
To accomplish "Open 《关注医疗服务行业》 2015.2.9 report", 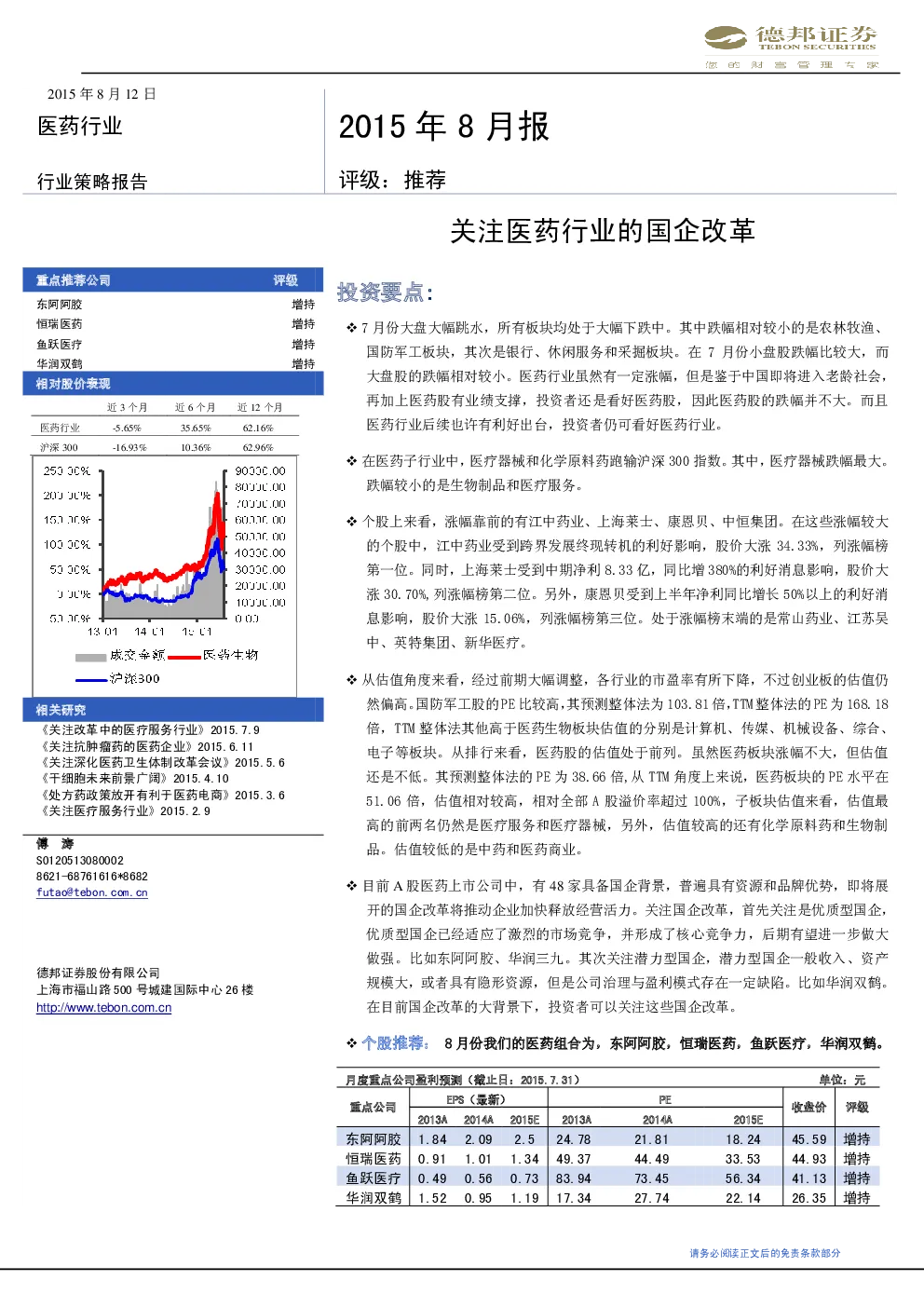I will click(124, 811).
